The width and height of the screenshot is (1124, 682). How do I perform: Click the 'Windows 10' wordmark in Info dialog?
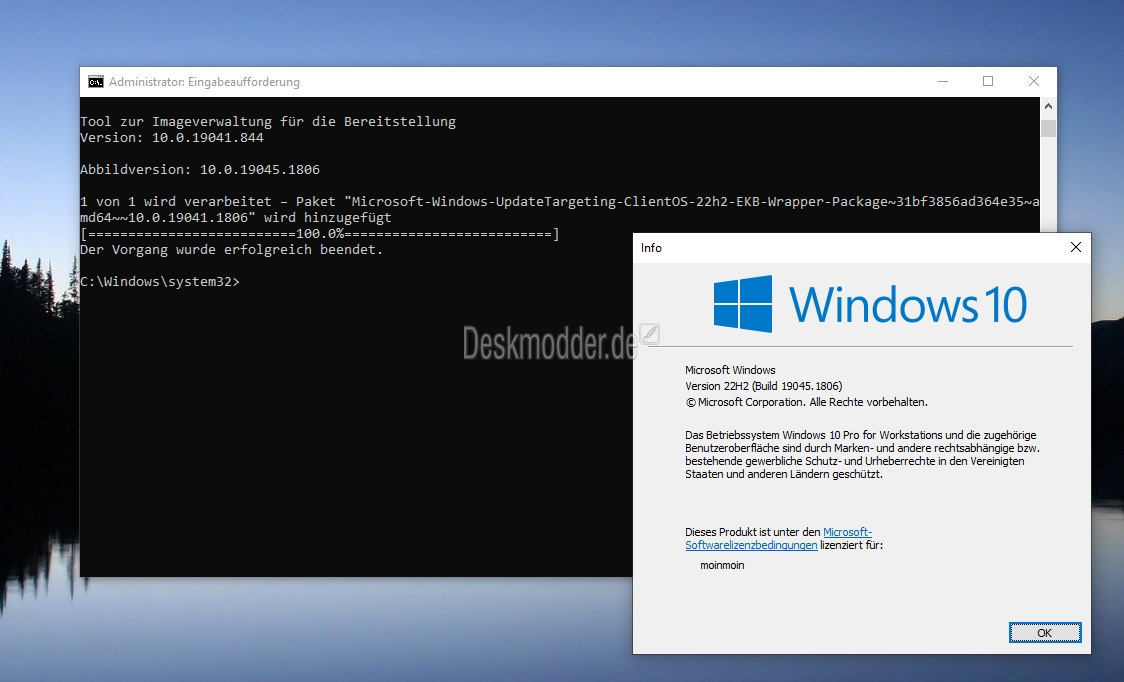908,305
